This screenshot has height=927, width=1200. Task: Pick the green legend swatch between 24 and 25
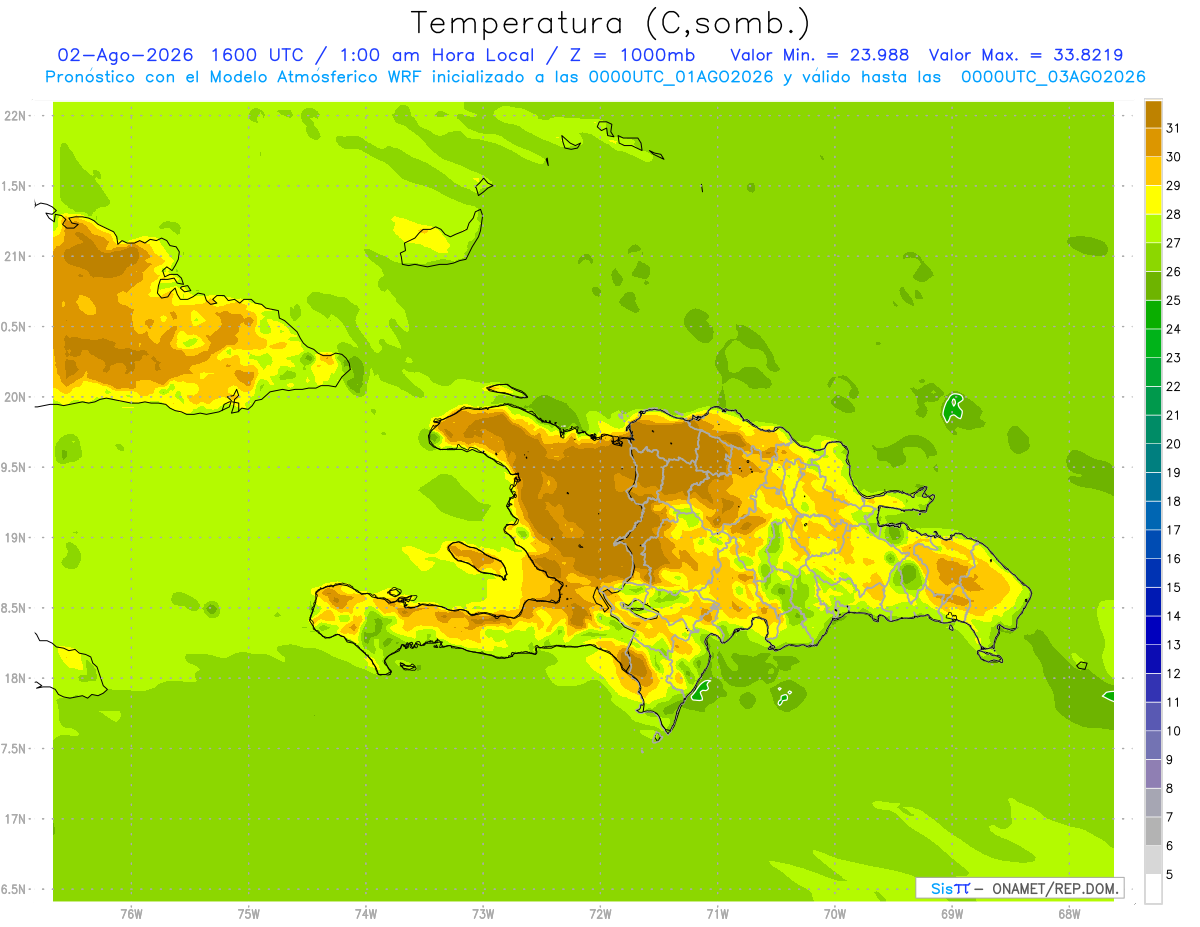pyautogui.click(x=1153, y=316)
